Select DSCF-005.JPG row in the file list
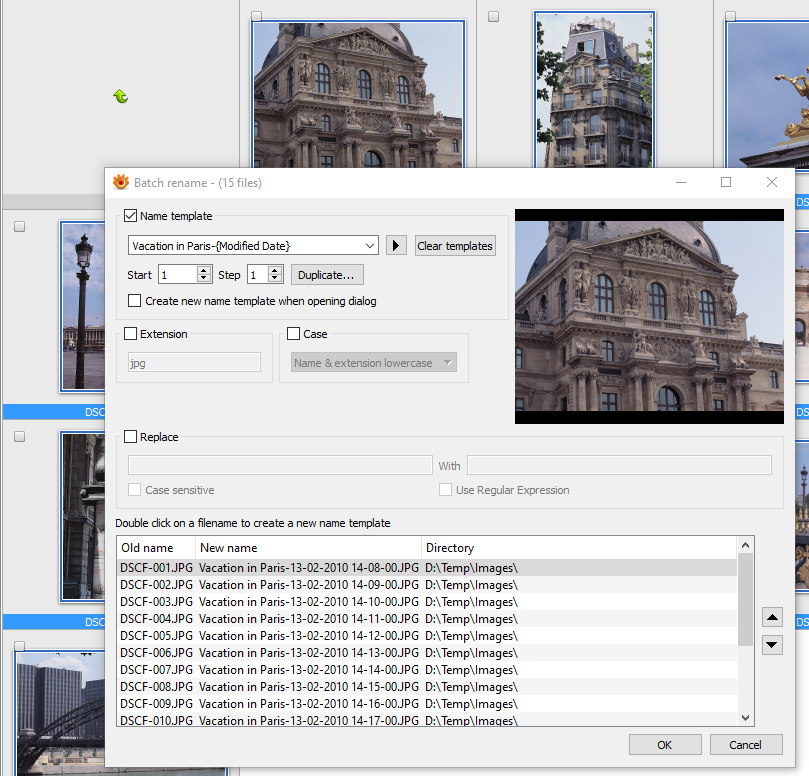The image size is (809, 776). click(x=156, y=636)
